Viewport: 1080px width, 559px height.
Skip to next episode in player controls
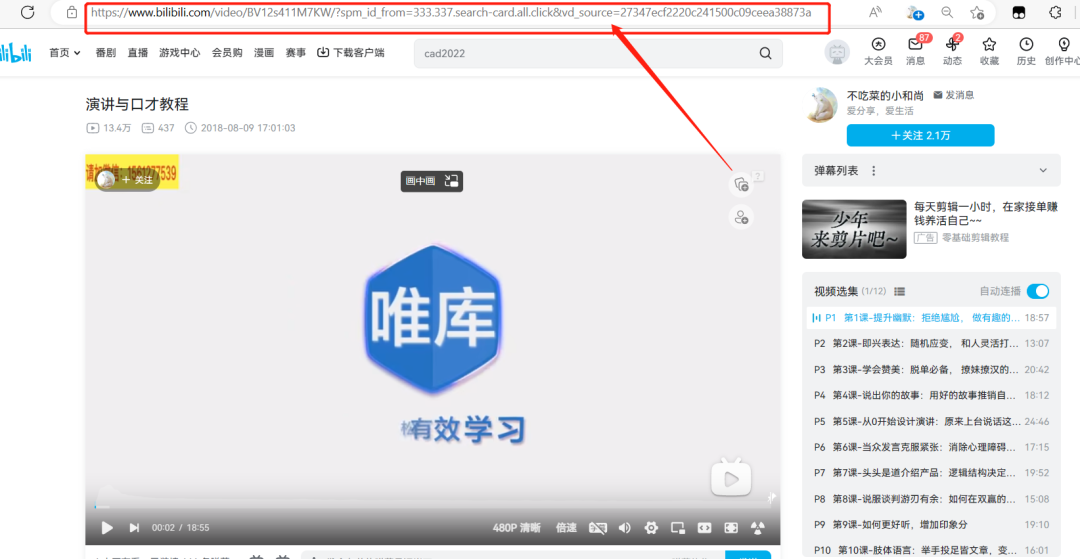[x=134, y=528]
